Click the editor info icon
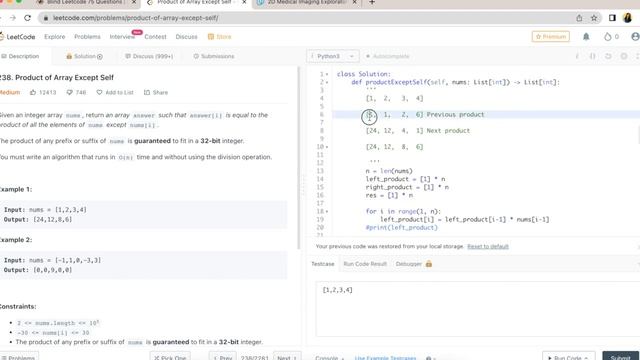 (577, 56)
